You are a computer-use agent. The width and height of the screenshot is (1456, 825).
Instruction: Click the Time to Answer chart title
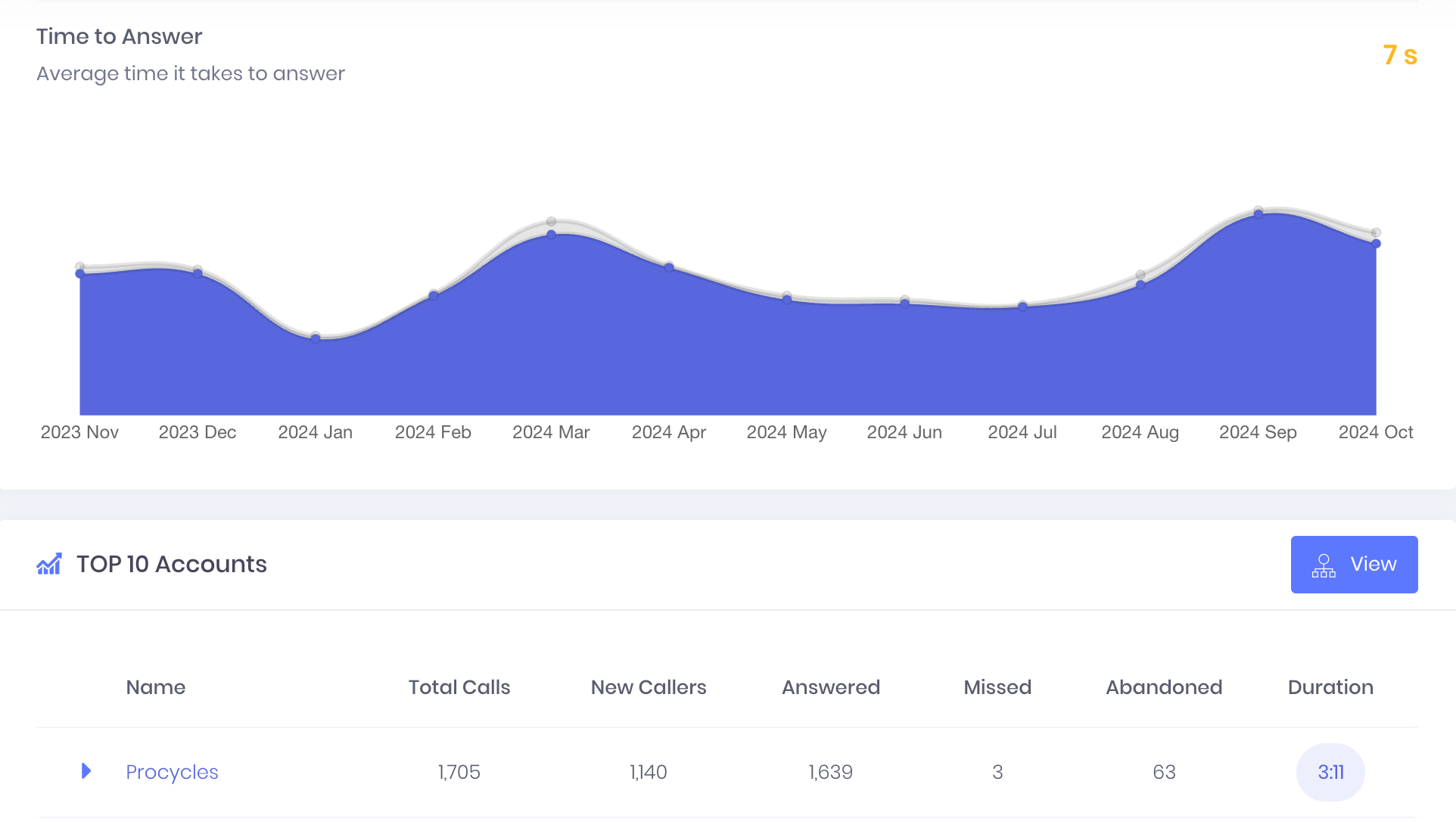119,36
